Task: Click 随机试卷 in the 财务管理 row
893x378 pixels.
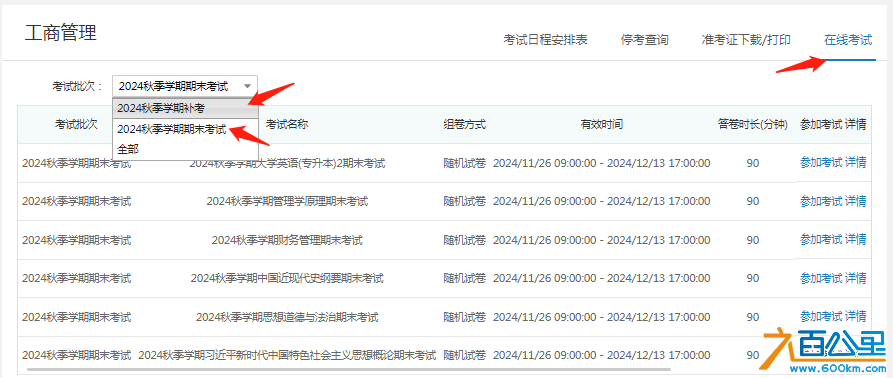Action: pyautogui.click(x=464, y=240)
